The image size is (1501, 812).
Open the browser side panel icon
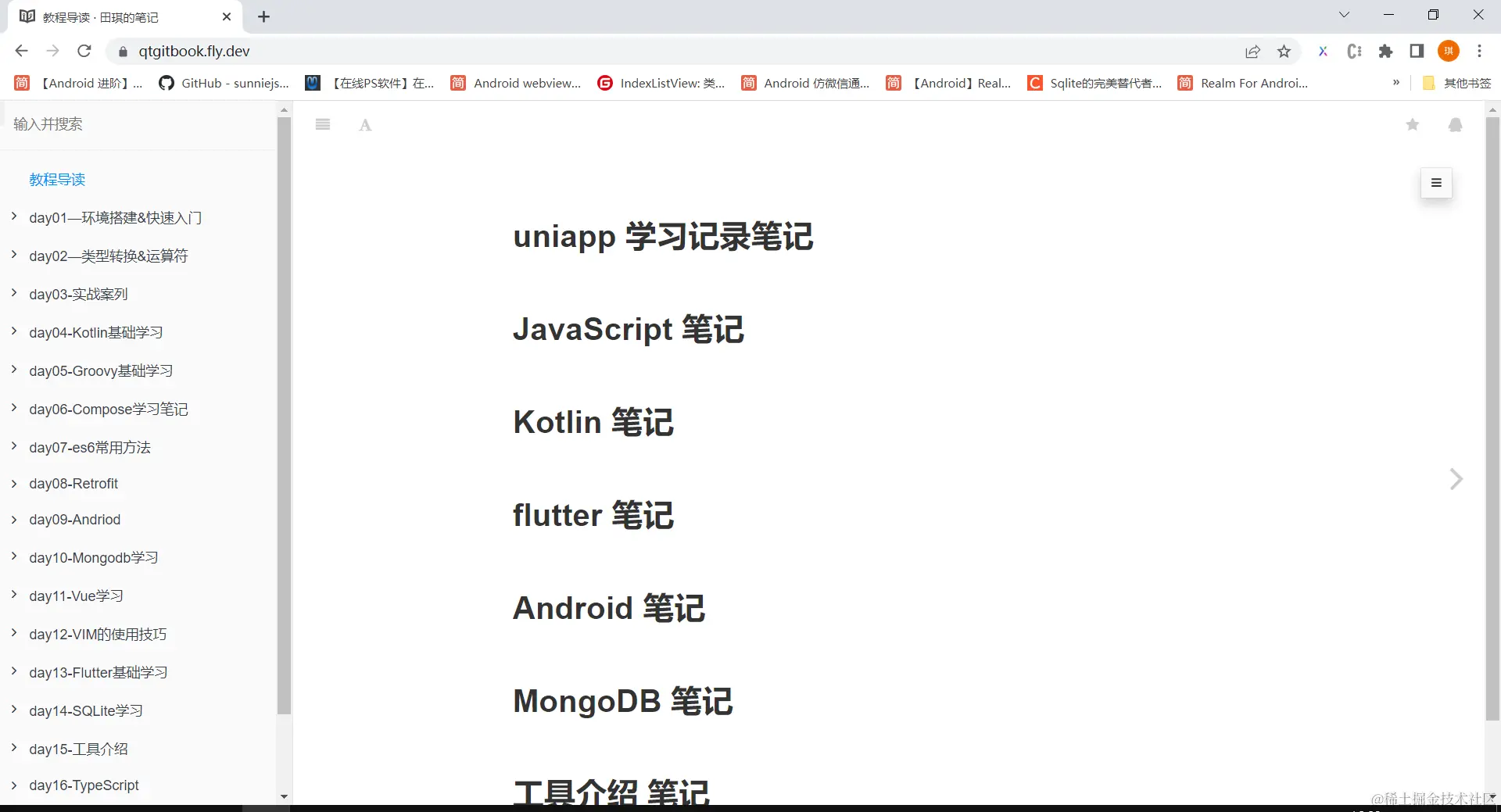click(x=1417, y=52)
